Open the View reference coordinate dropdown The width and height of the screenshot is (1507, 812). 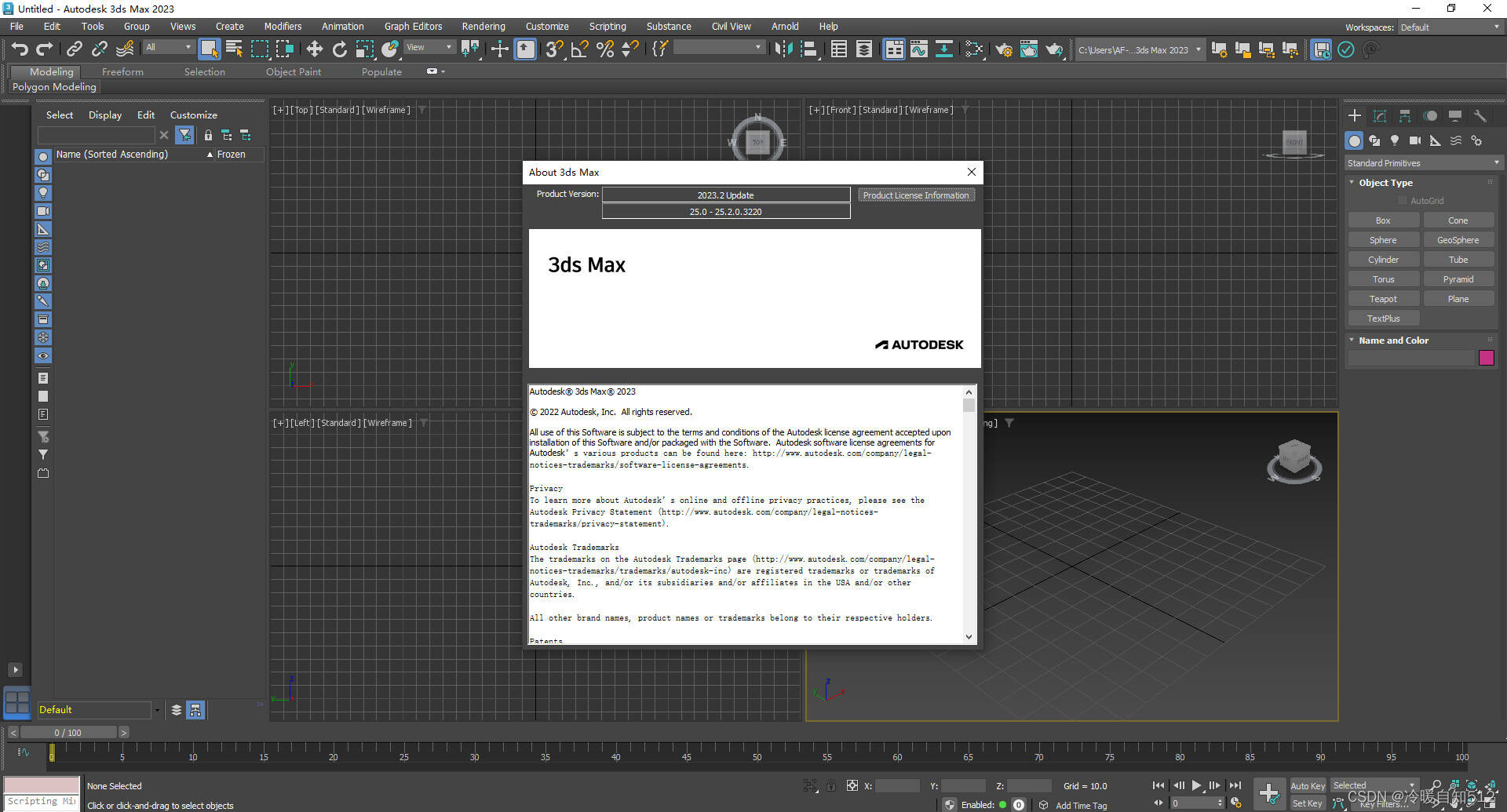coord(429,47)
